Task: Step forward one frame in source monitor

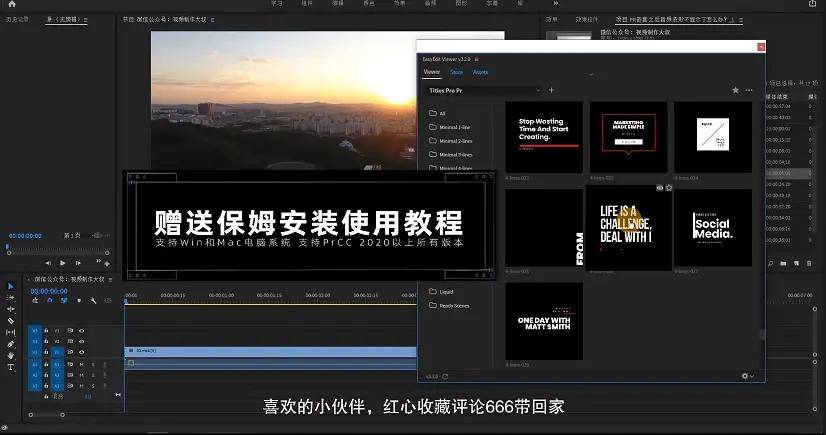Action: tap(78, 263)
